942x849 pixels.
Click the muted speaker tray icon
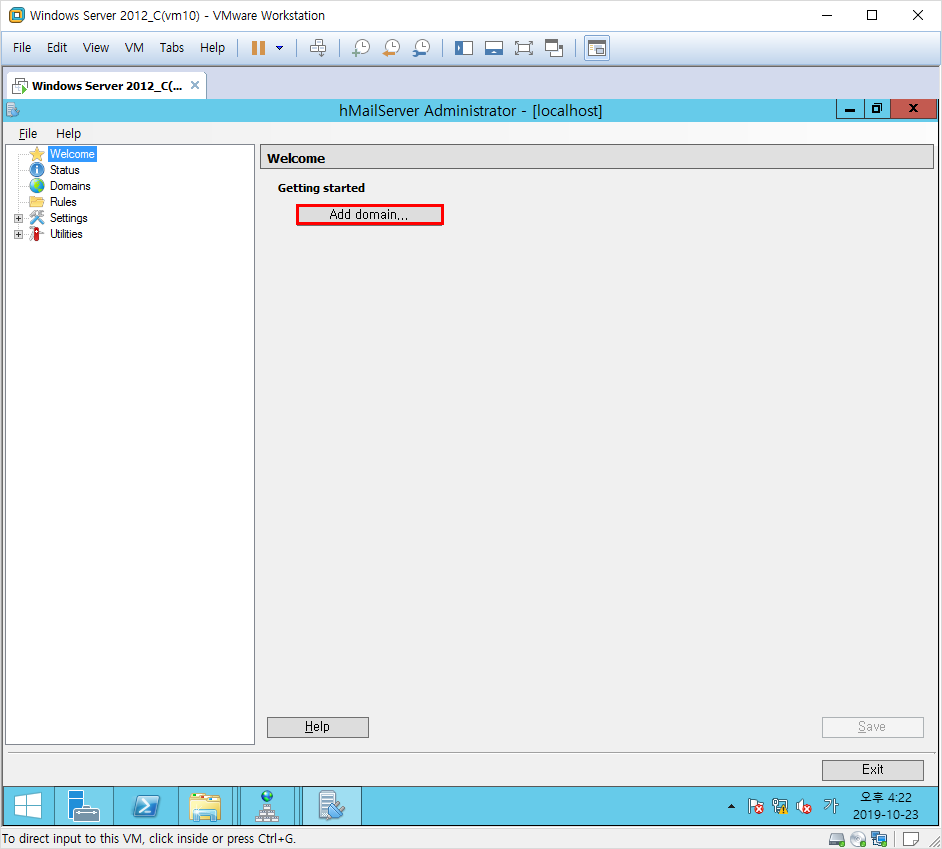(804, 806)
